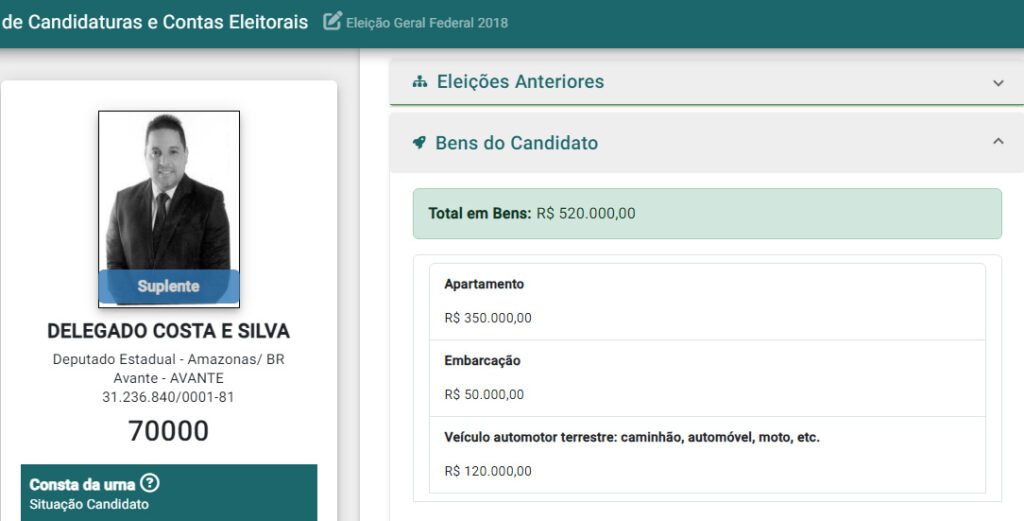Click the Total em Bens summary banner
Image resolution: width=1024 pixels, height=521 pixels.
pyautogui.click(x=706, y=214)
